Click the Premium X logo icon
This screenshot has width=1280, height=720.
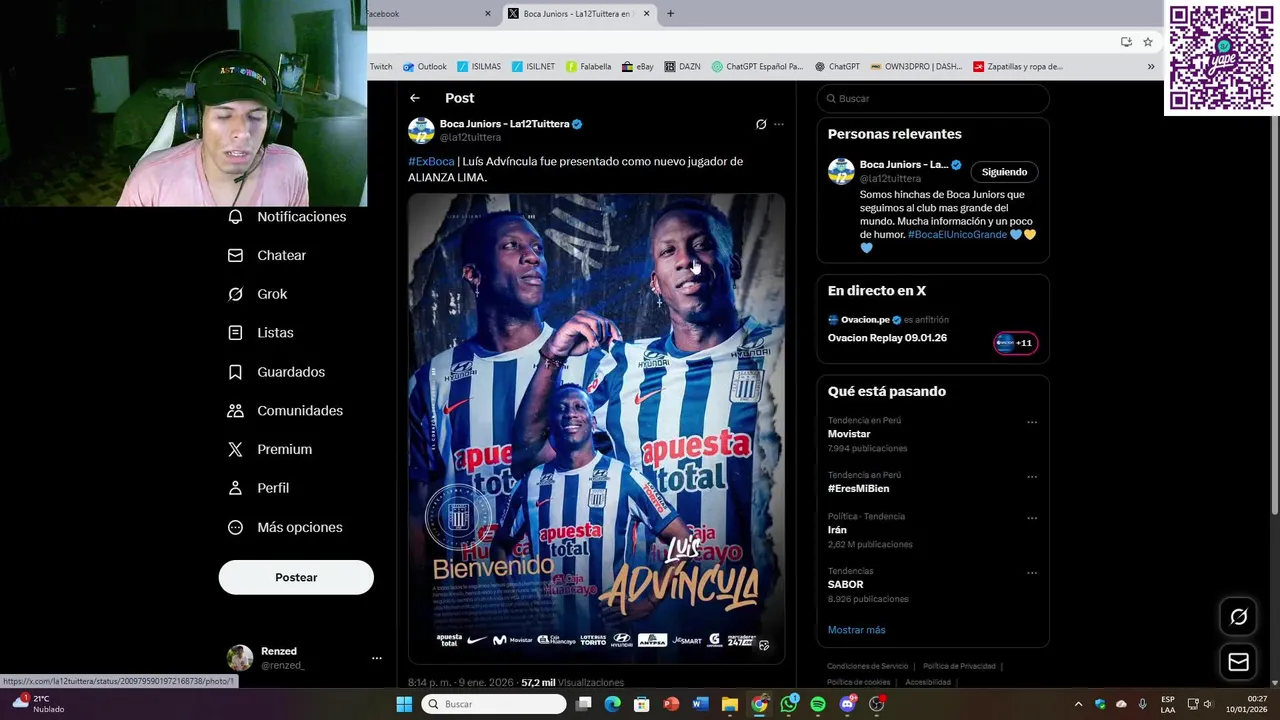pyautogui.click(x=235, y=450)
